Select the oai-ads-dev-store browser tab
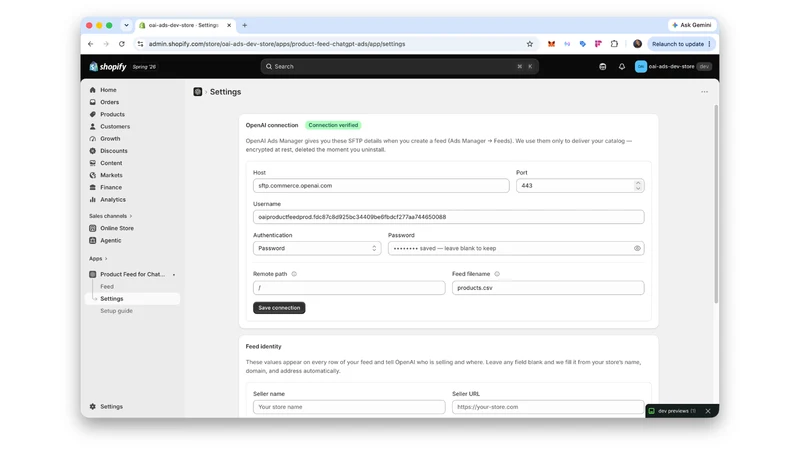 pos(185,25)
